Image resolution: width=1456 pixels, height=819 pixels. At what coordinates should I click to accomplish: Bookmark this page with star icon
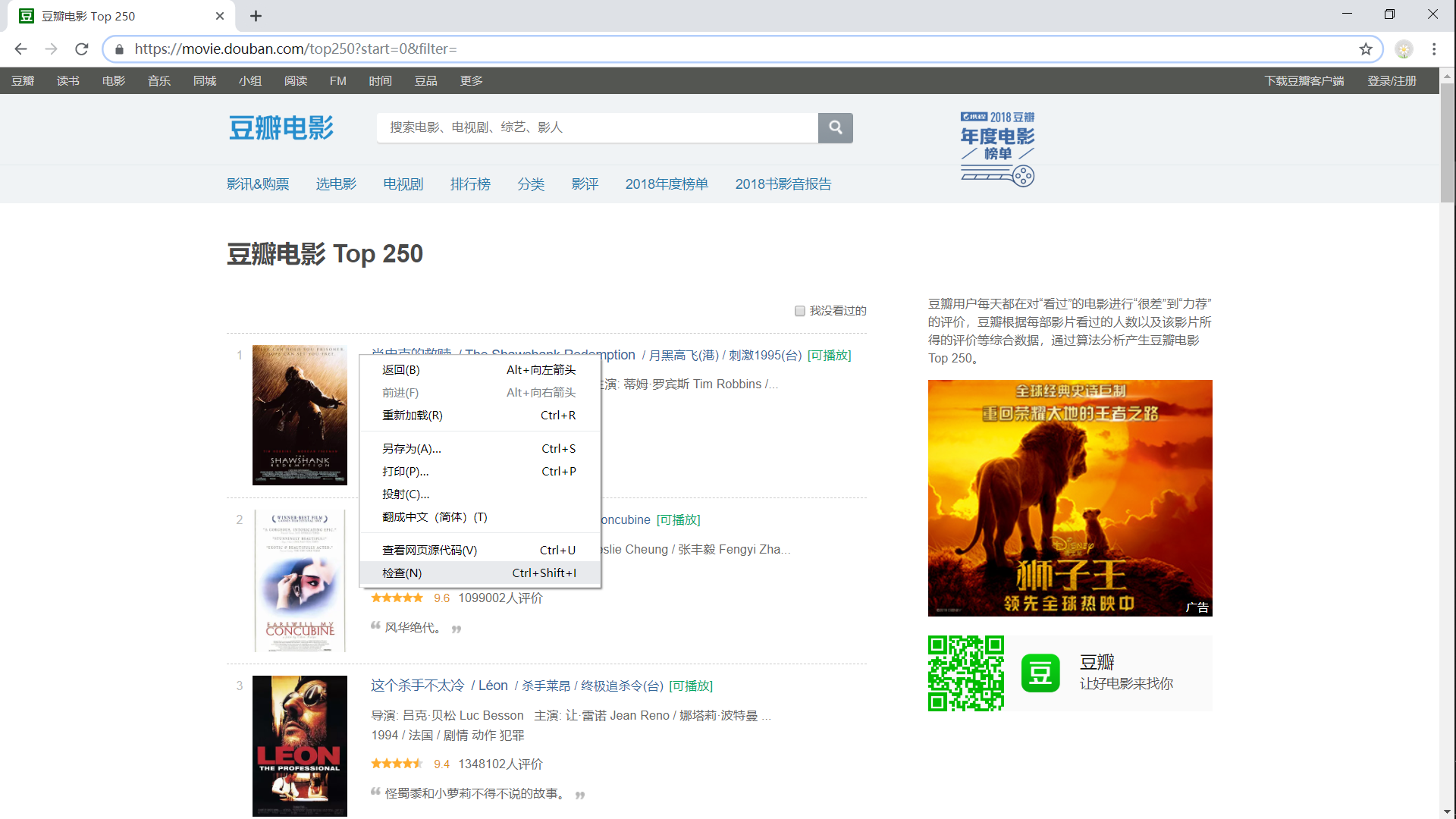pos(1366,49)
